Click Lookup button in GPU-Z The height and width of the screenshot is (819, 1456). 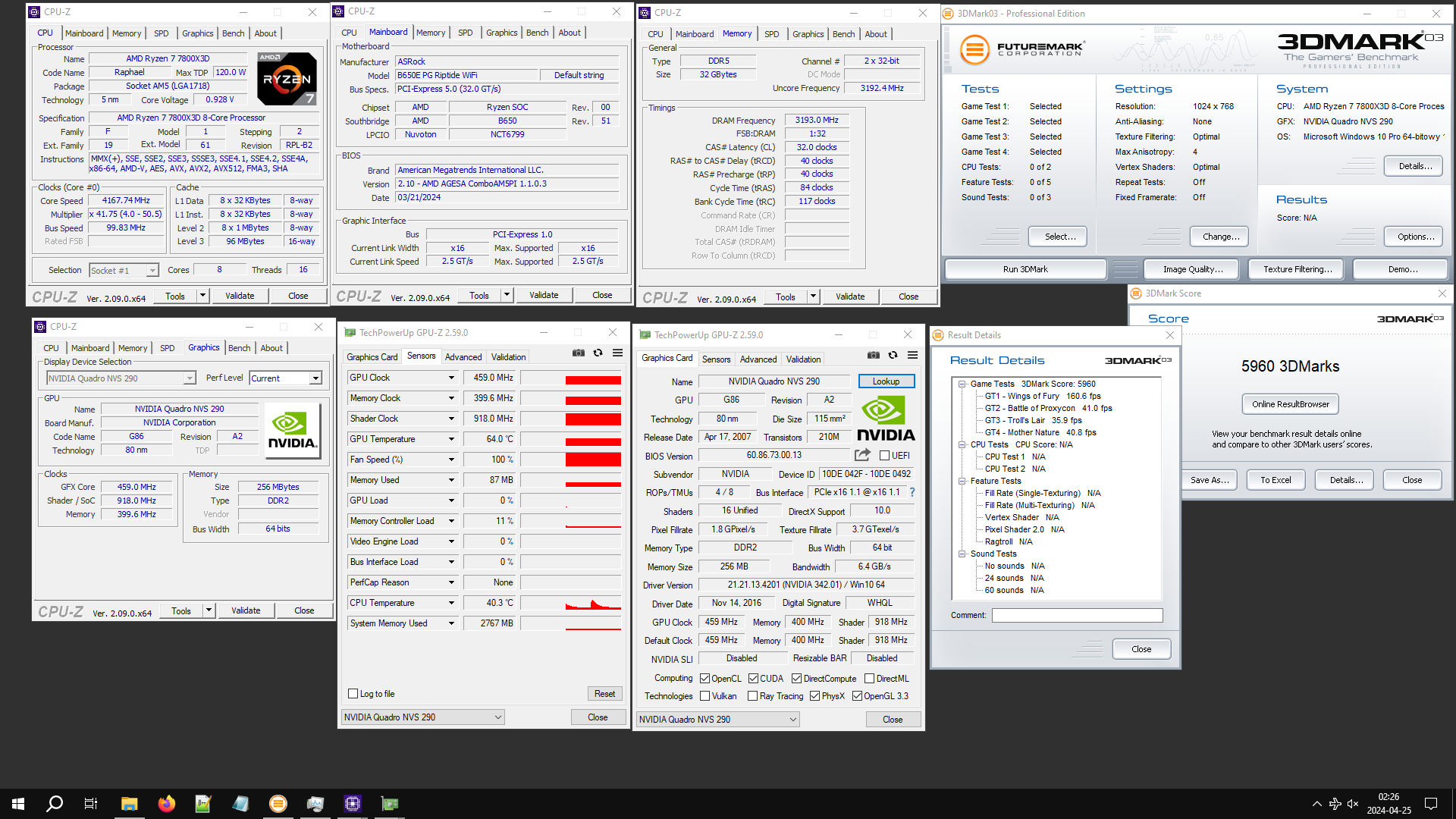tap(886, 381)
